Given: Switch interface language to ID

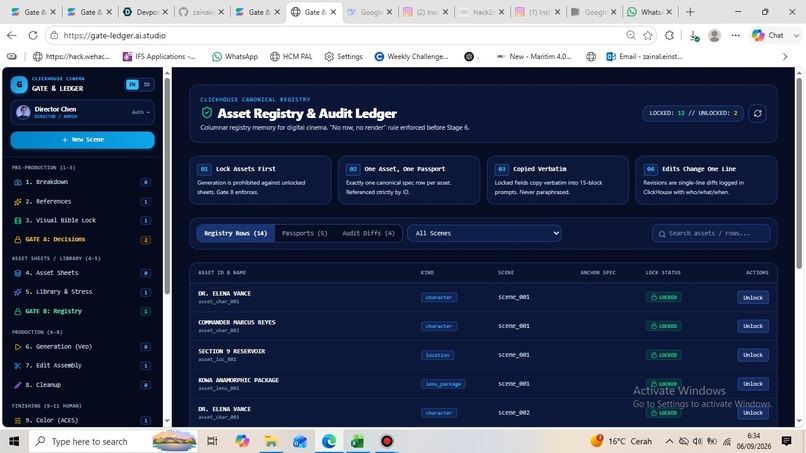Looking at the screenshot, I should pos(146,84).
